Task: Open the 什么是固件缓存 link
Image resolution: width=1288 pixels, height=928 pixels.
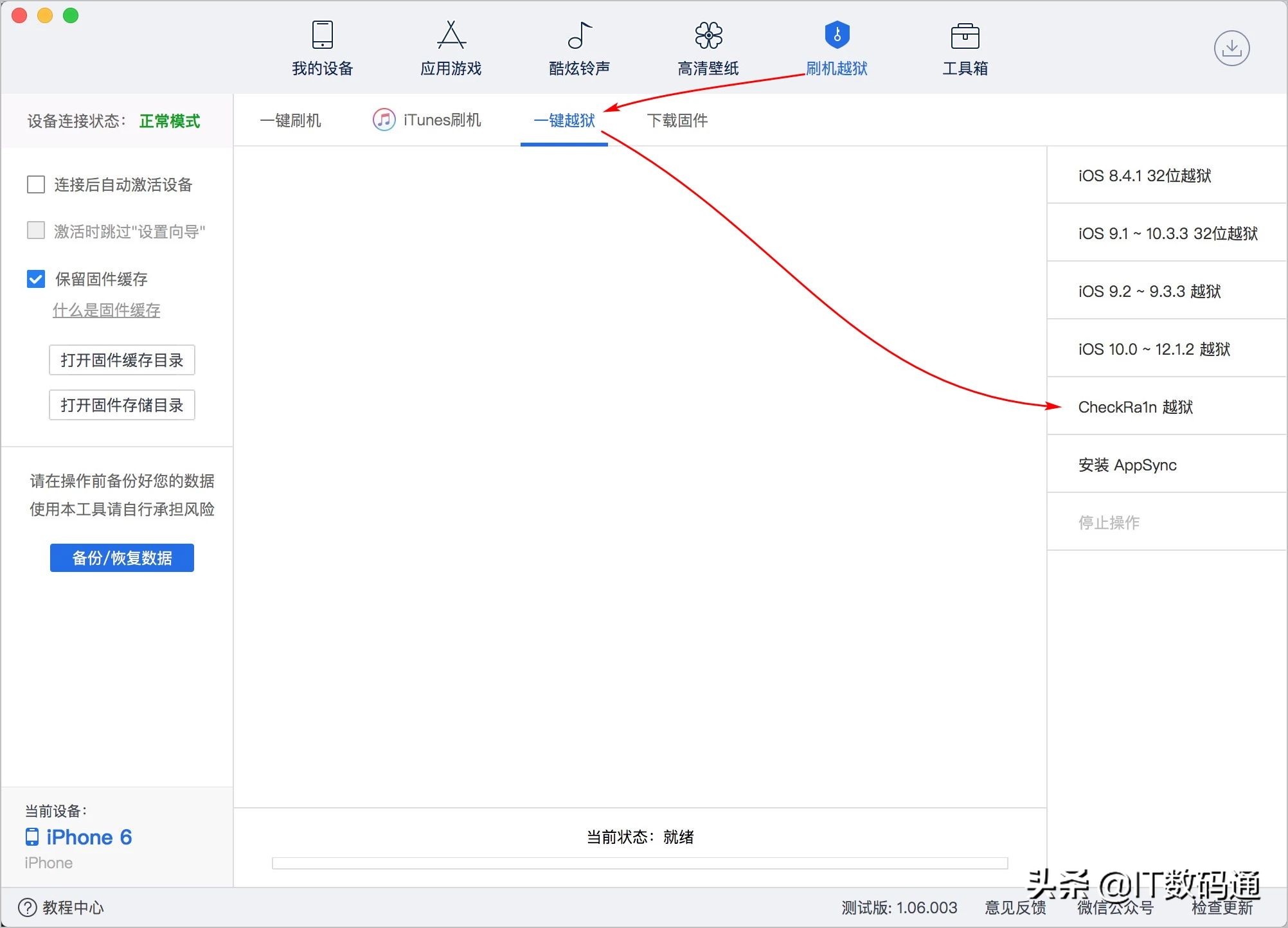Action: click(106, 310)
